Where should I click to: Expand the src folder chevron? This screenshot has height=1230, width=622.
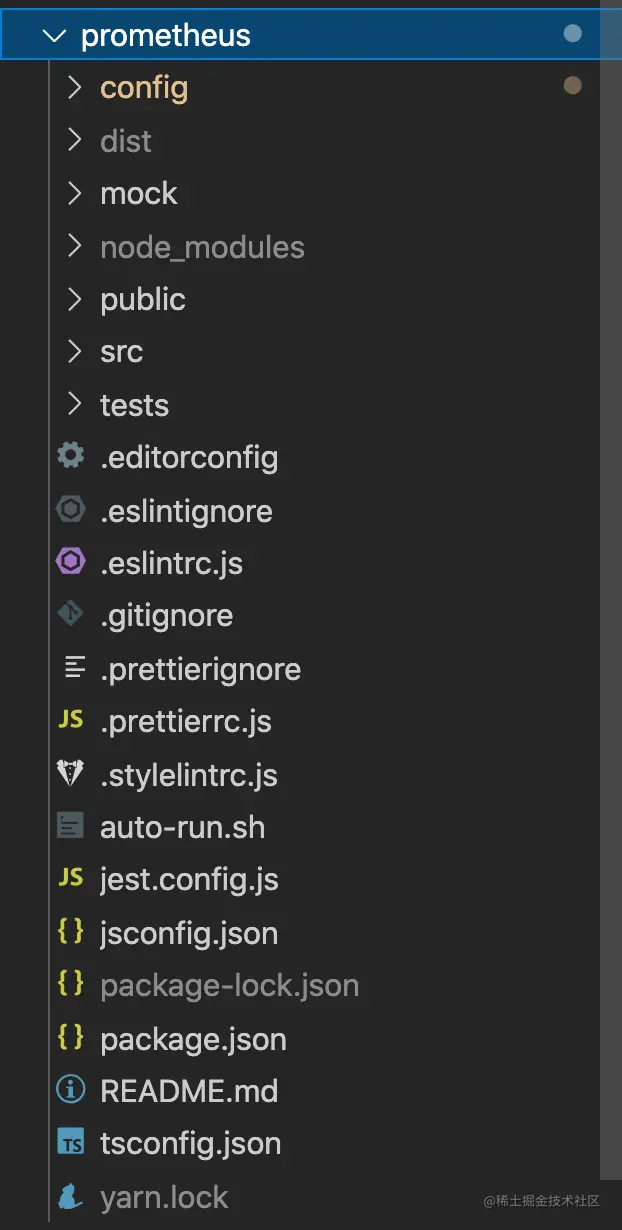74,352
